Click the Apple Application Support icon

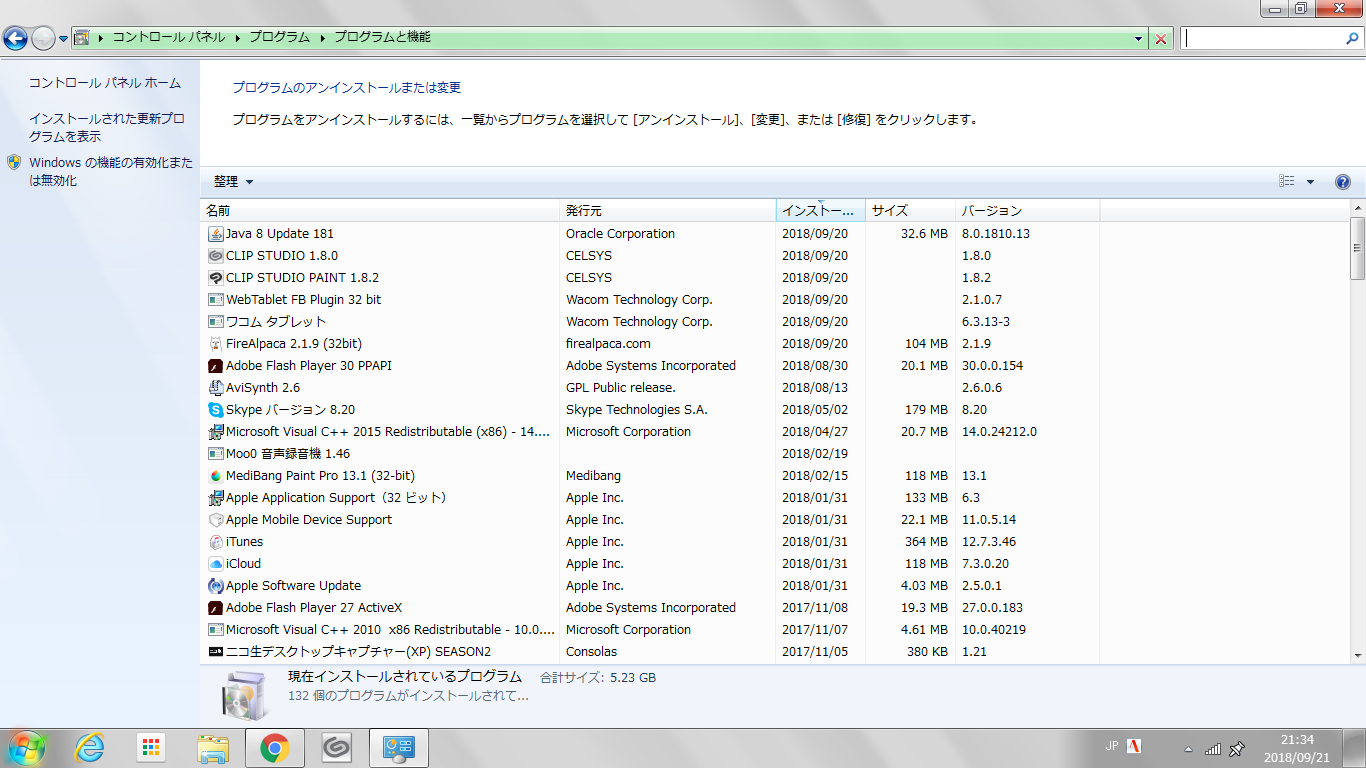tap(215, 498)
